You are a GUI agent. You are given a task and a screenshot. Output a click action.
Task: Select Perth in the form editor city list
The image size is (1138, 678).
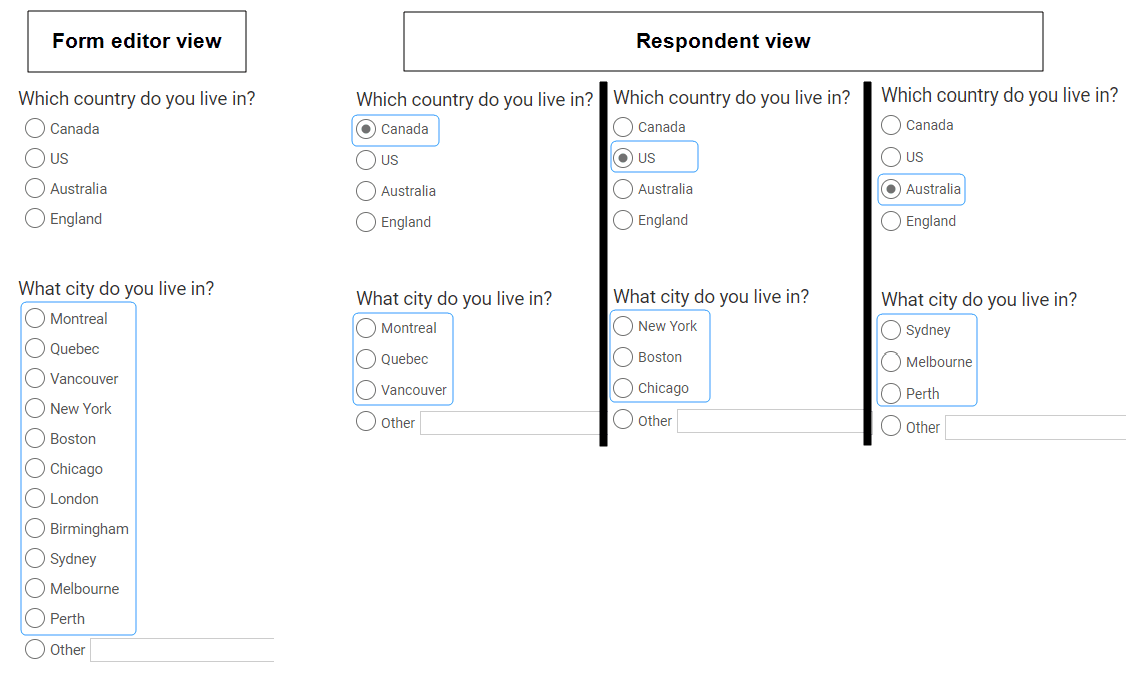click(36, 618)
